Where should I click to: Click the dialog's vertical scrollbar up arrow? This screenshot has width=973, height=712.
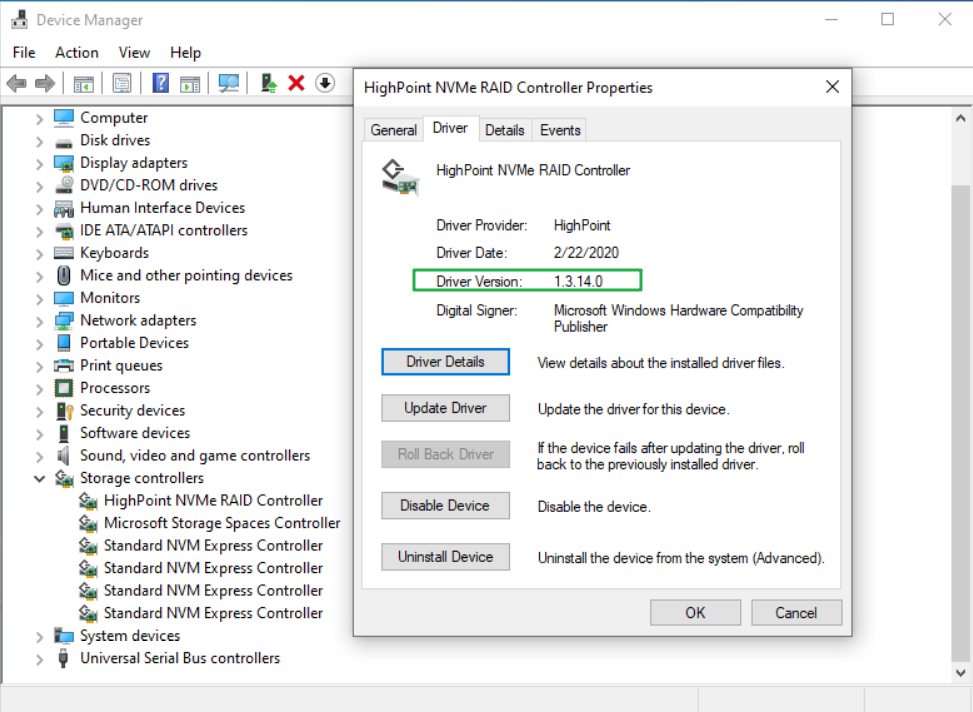(959, 117)
